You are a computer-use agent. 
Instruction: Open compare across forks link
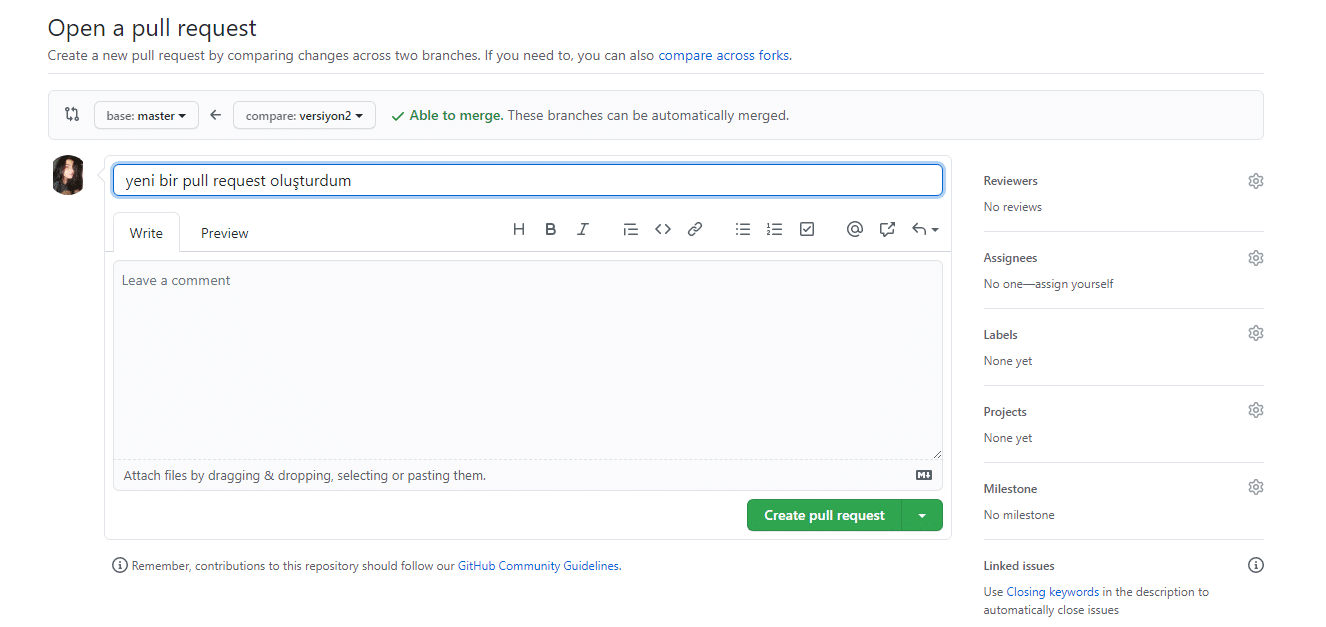click(x=723, y=56)
